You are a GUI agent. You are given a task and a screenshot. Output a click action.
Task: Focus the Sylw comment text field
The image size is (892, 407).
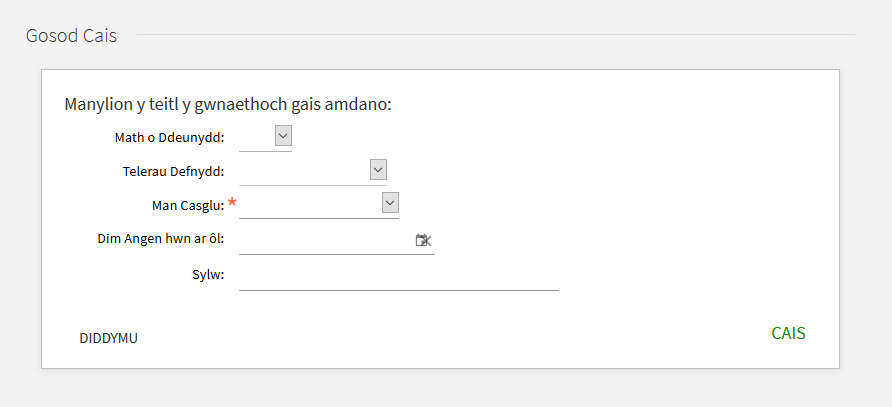[399, 277]
